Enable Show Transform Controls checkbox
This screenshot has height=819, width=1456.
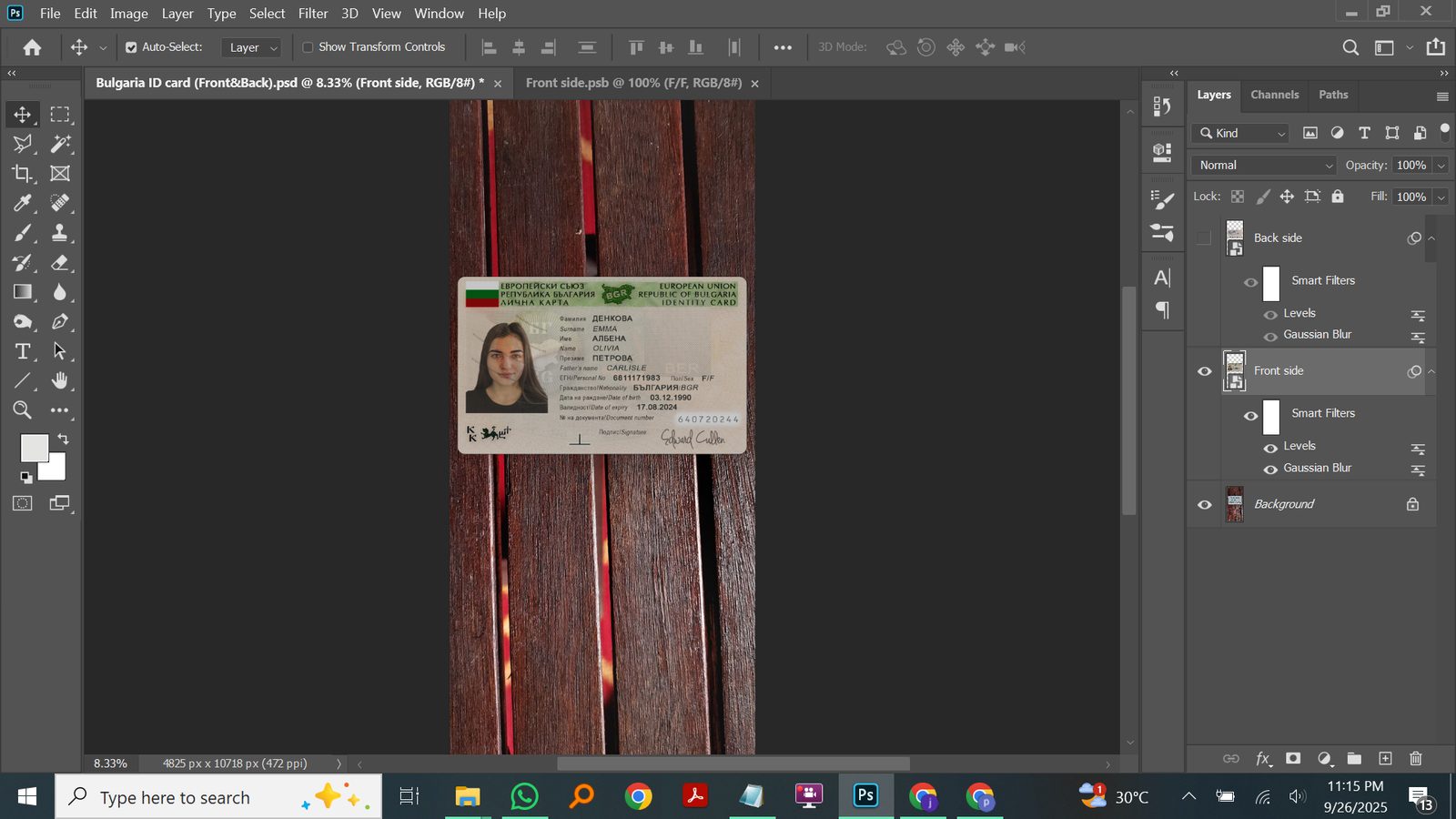308,47
